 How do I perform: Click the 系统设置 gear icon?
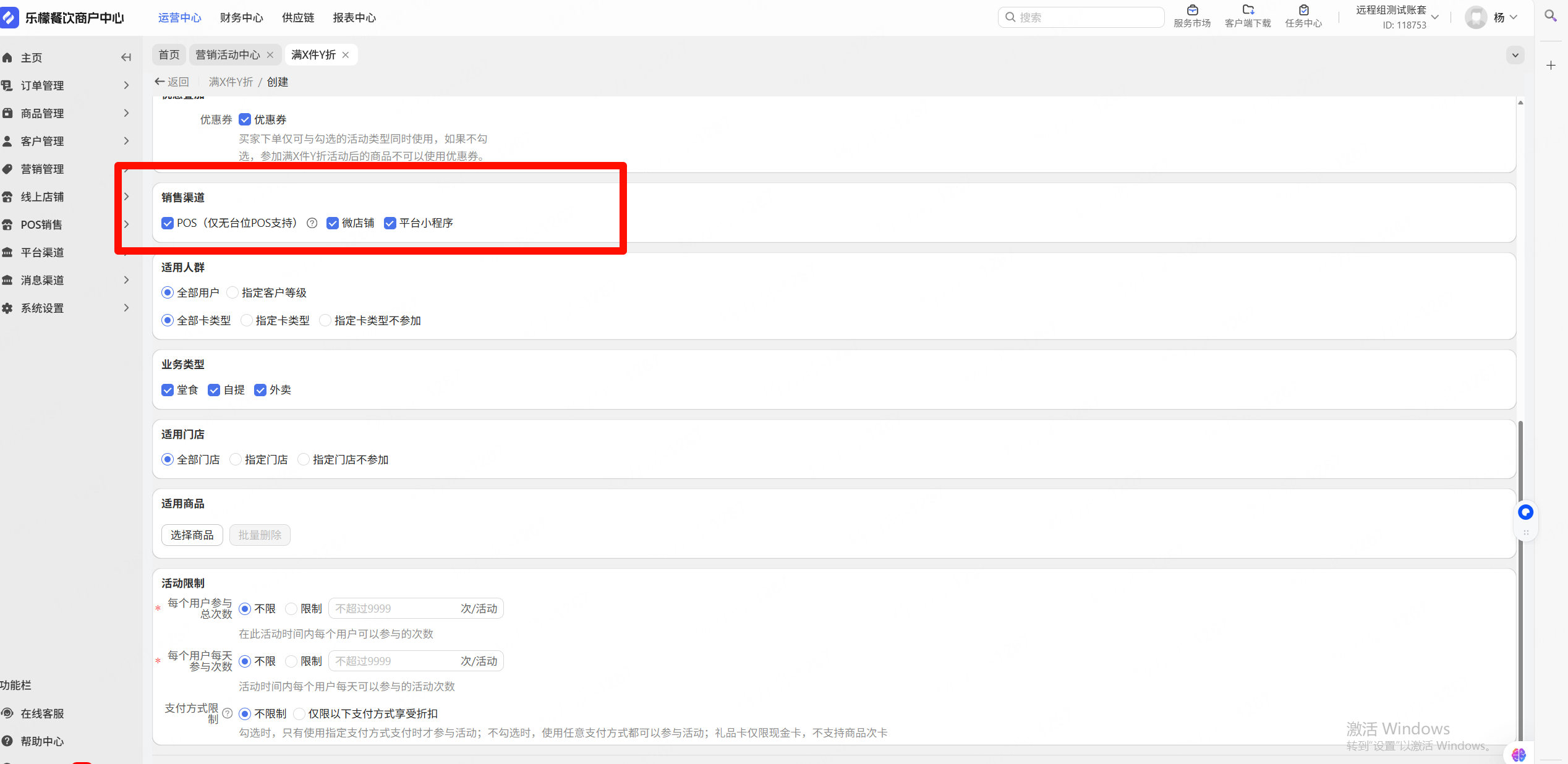pyautogui.click(x=7, y=308)
